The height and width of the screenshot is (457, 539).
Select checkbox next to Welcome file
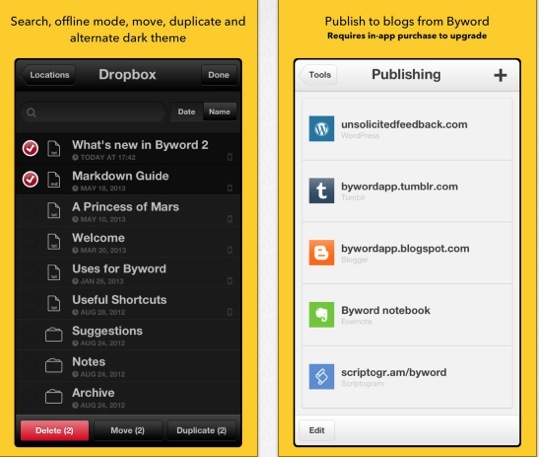tap(30, 241)
